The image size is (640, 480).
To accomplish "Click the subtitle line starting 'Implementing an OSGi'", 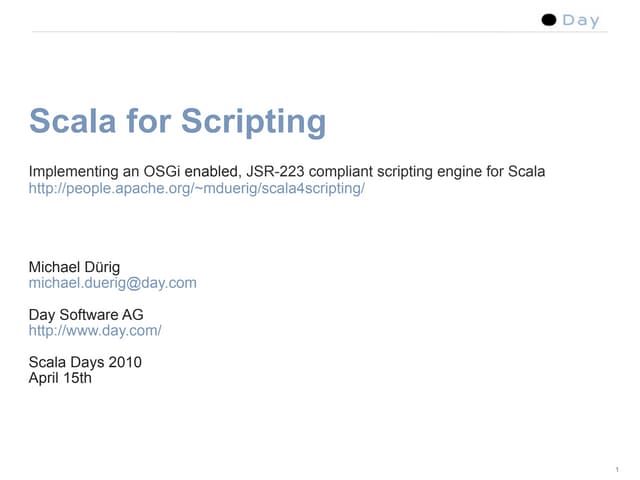I will coord(286,172).
